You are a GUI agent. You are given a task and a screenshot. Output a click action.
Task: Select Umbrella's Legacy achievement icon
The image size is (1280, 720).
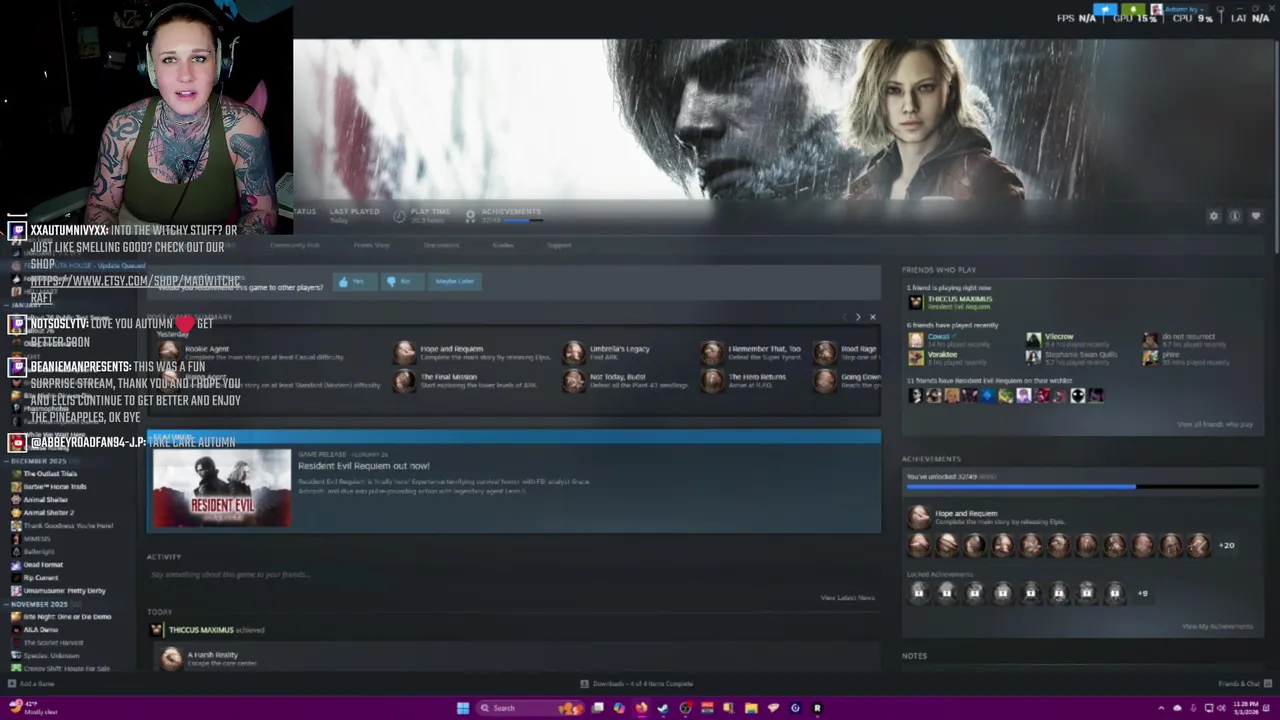tap(574, 352)
